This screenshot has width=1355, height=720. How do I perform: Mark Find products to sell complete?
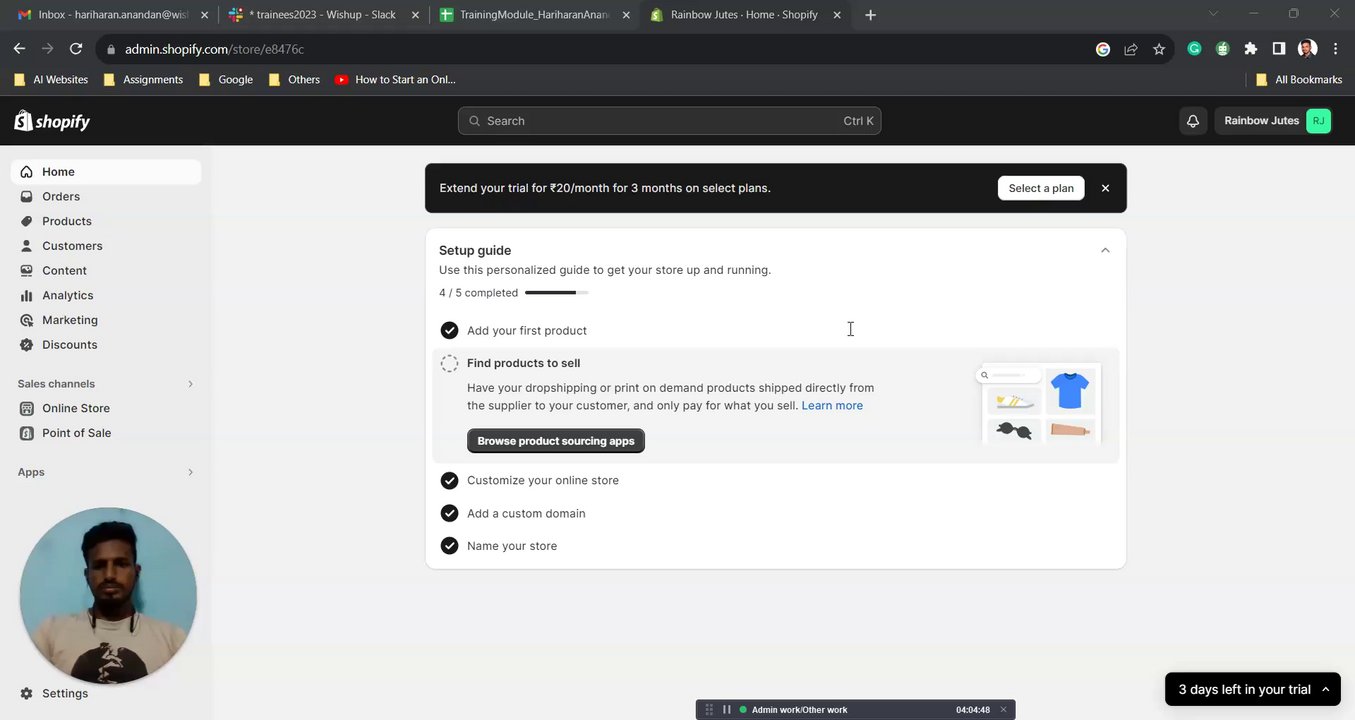pyautogui.click(x=449, y=364)
